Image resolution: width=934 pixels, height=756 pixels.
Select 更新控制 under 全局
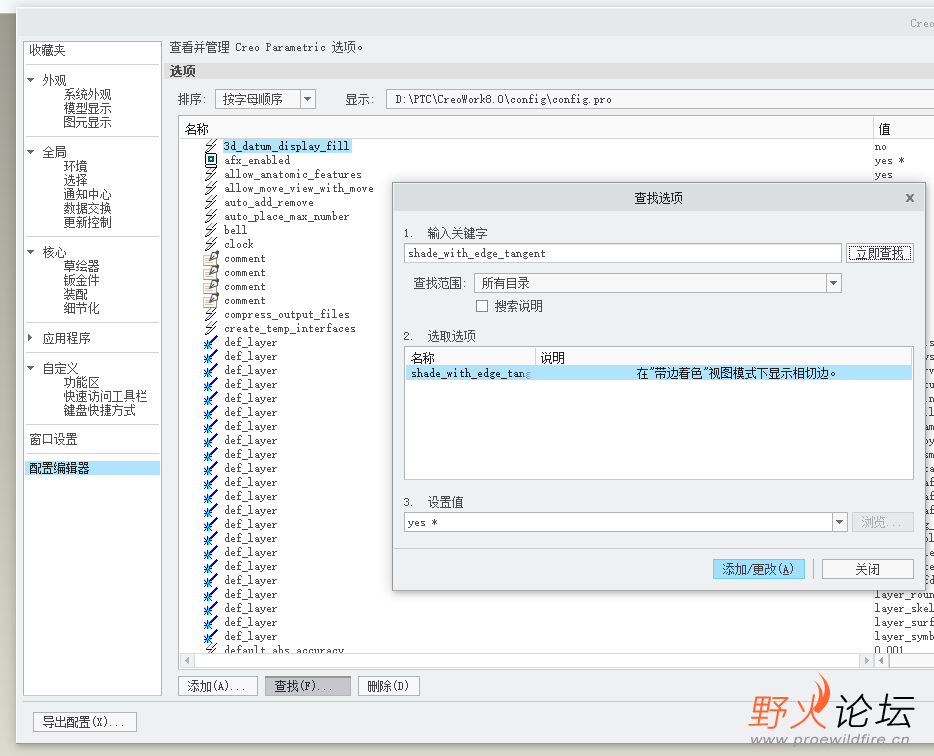[x=88, y=222]
